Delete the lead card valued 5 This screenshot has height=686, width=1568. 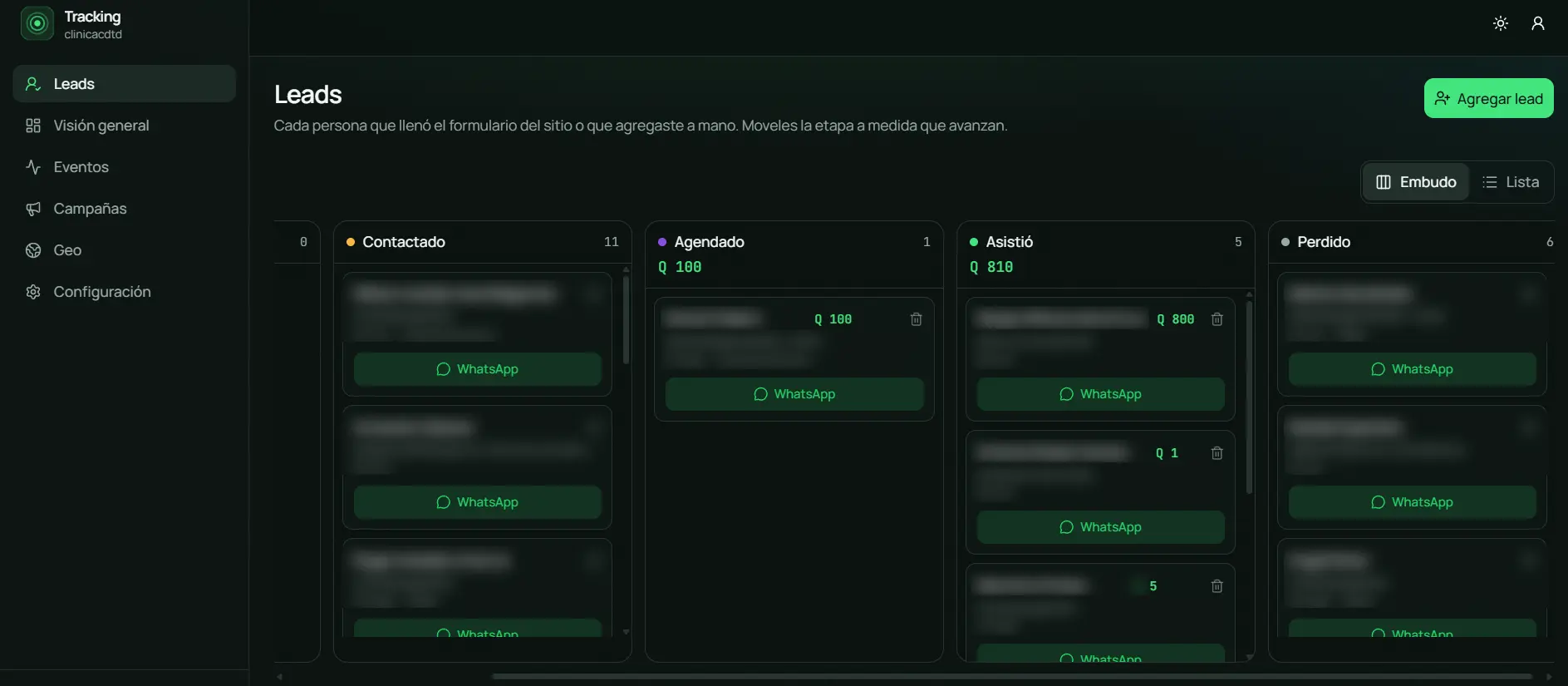pyautogui.click(x=1217, y=586)
